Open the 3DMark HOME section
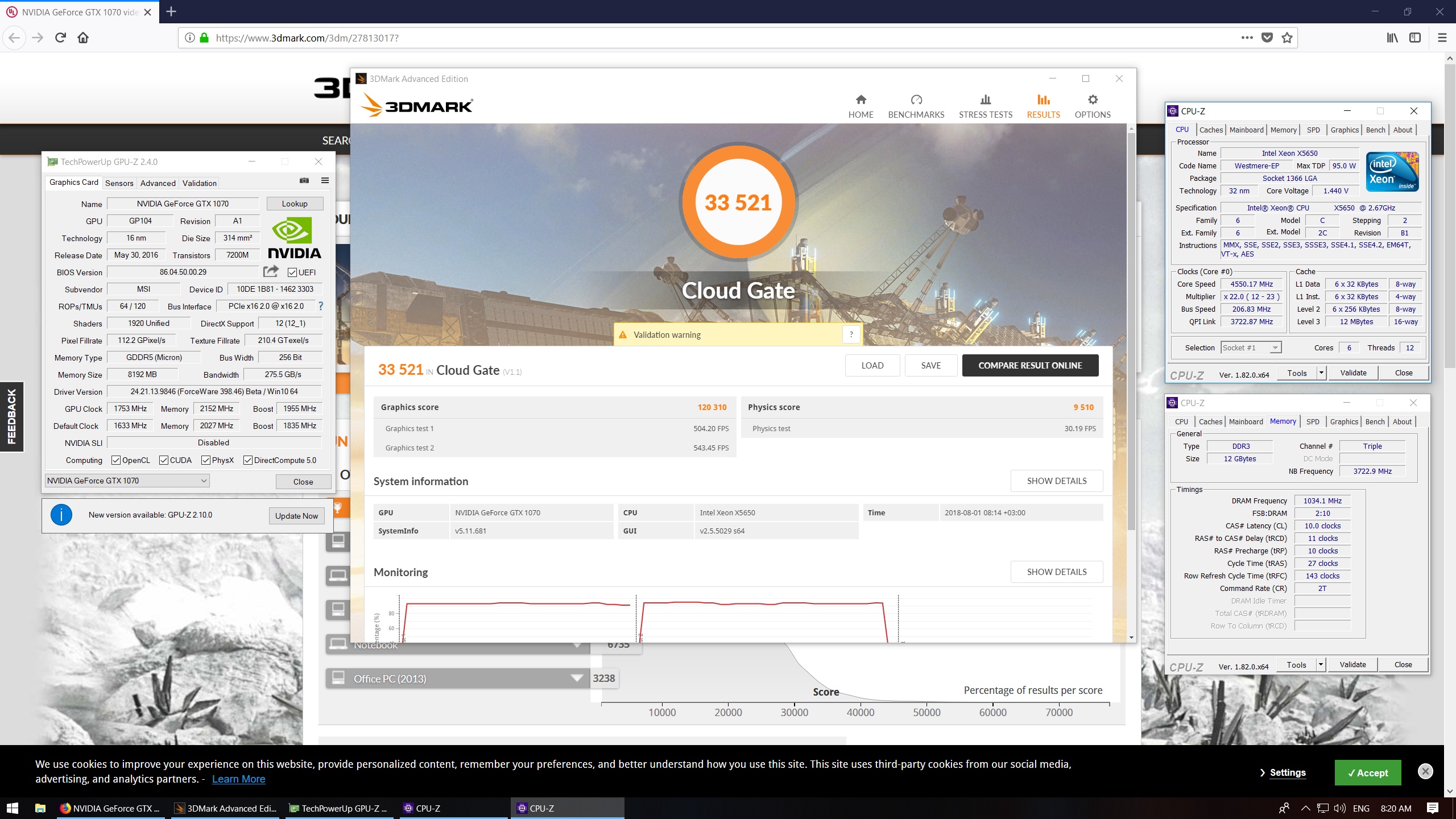 coord(861,106)
